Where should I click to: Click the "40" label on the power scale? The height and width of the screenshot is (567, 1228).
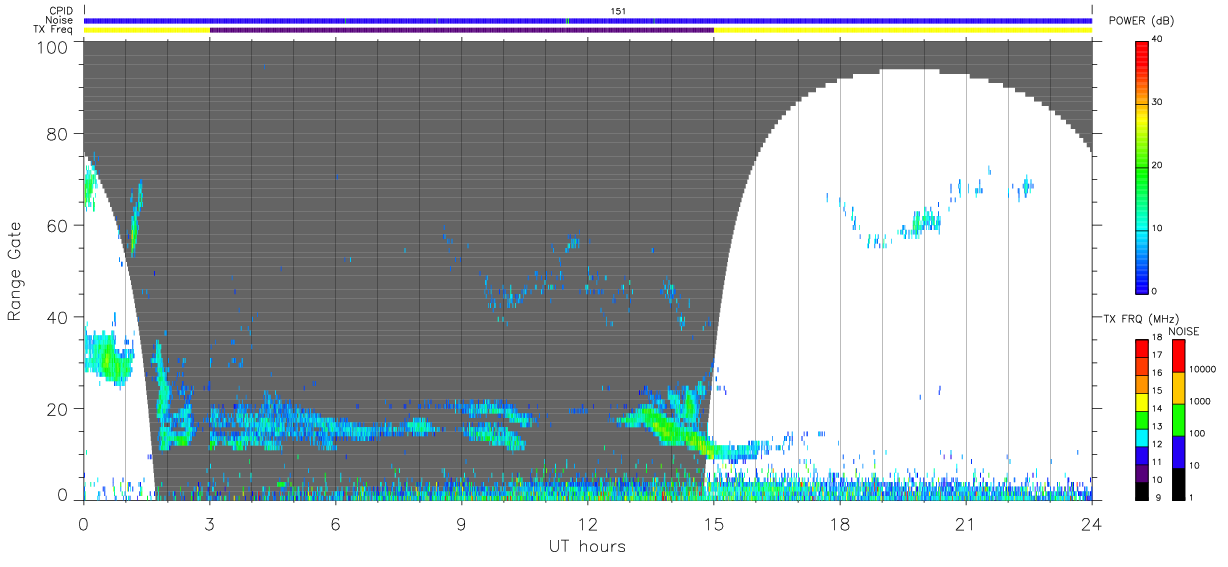click(x=1160, y=39)
